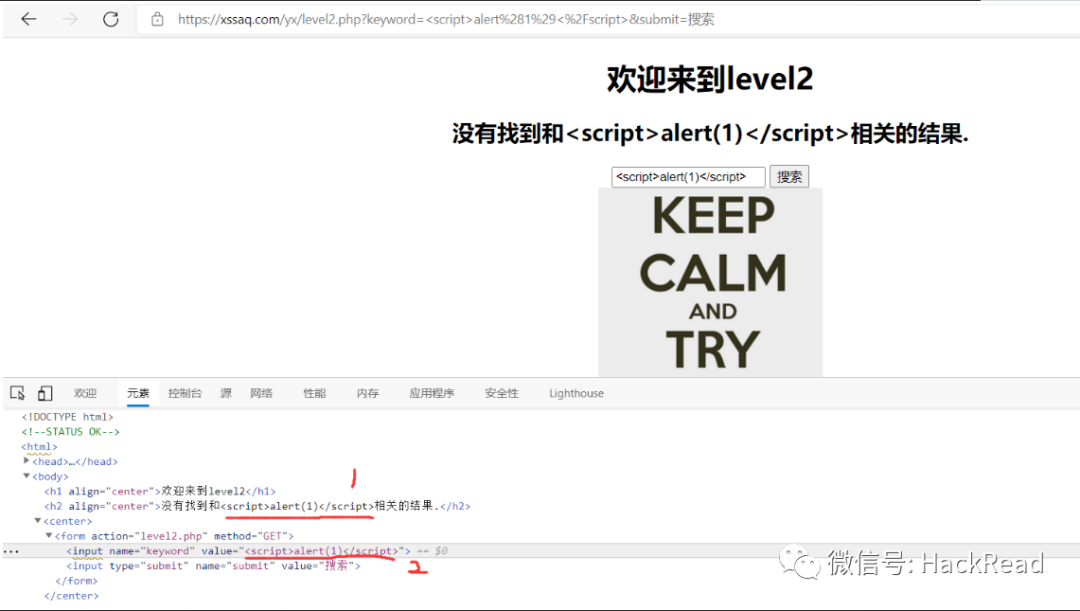Select the input name="keyword" node
Image resolution: width=1080 pixels, height=611 pixels.
(x=238, y=551)
